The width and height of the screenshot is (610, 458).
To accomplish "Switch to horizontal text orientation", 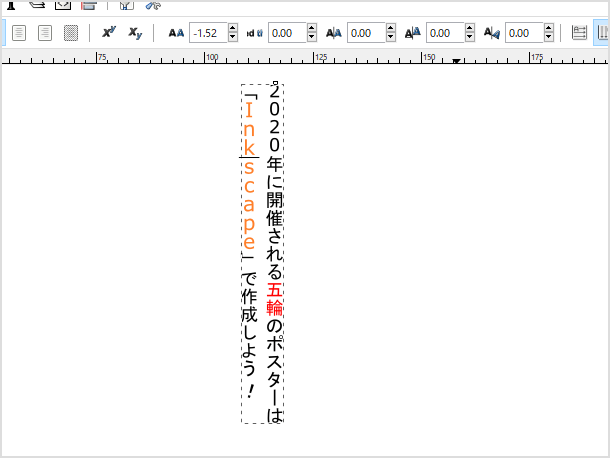I will 579,33.
